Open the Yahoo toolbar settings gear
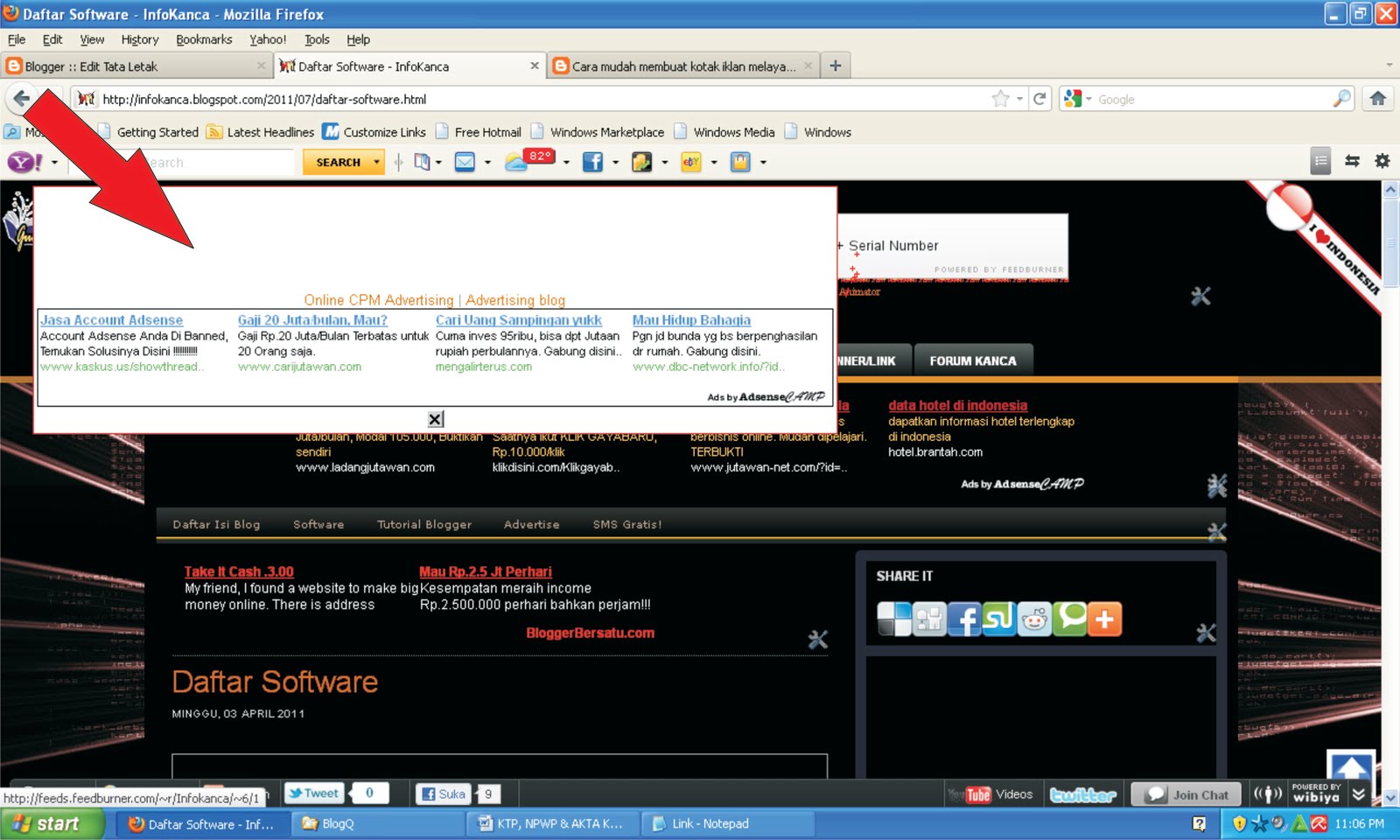The height and width of the screenshot is (840, 1400). coord(1382,161)
